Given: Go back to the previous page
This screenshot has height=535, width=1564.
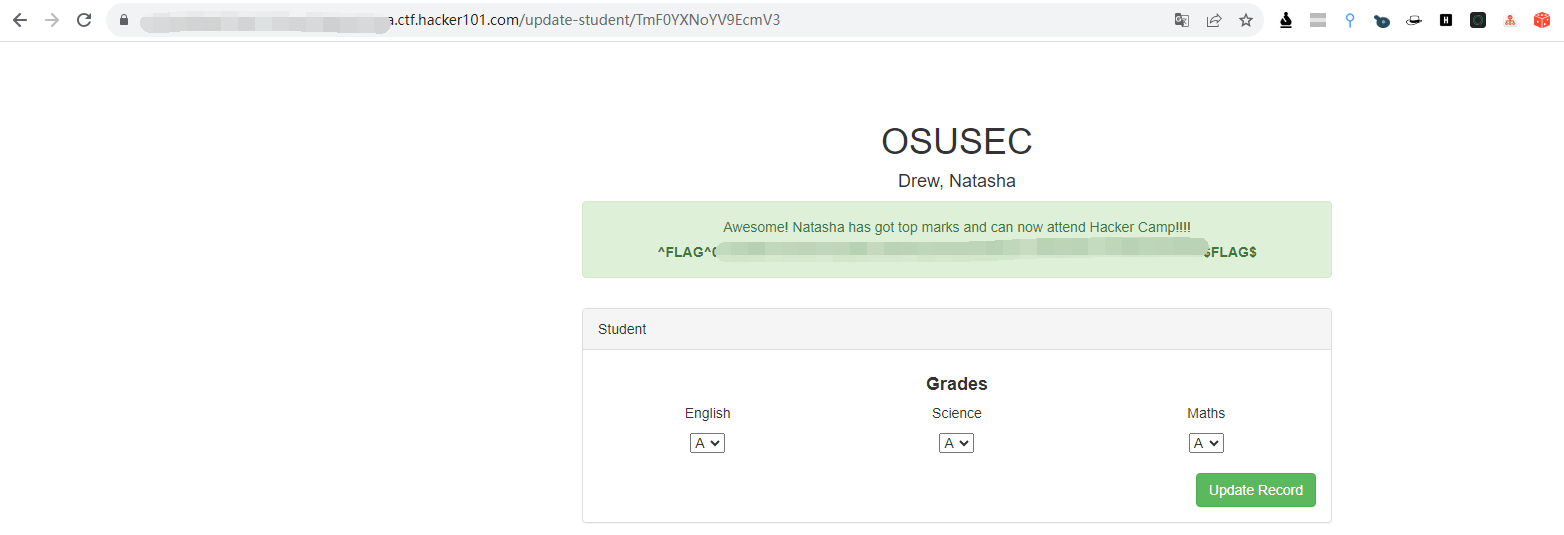Looking at the screenshot, I should click(20, 20).
